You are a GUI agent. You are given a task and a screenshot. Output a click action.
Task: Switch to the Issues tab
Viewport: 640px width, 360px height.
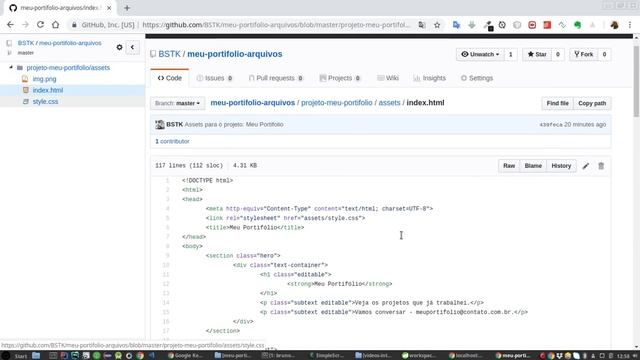coord(215,78)
